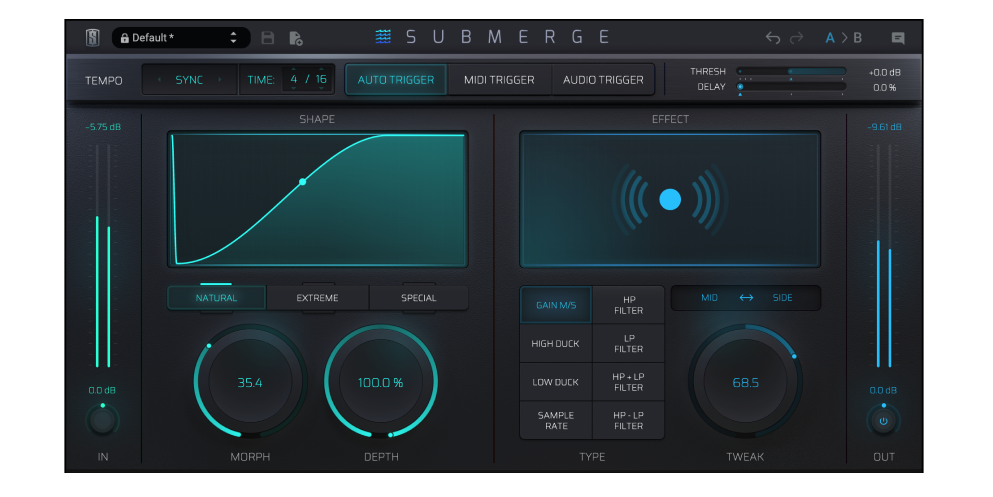Viewport: 993px width, 497px height.
Task: Open the Default preset dropdown
Action: pos(180,38)
